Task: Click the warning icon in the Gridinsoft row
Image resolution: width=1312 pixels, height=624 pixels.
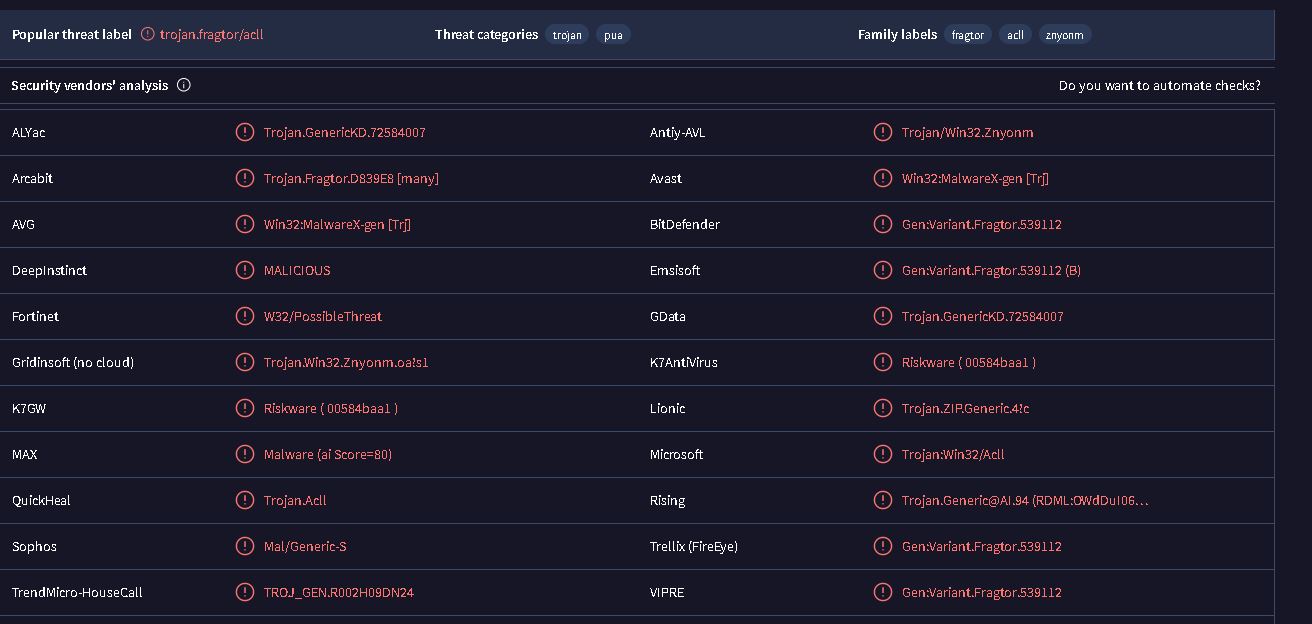Action: pyautogui.click(x=245, y=362)
